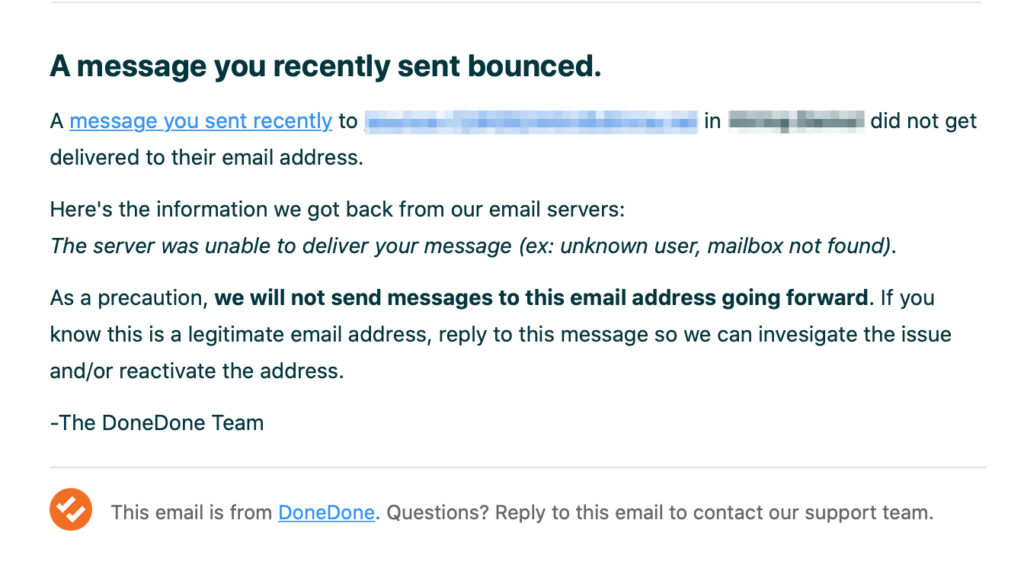
Task: Click the "A message you recently sent bounced." heading
Action: click(x=325, y=66)
